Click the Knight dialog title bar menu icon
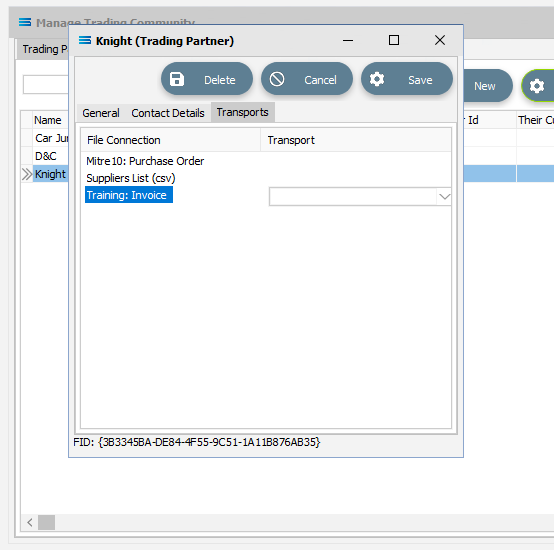The height and width of the screenshot is (550, 554). click(85, 41)
